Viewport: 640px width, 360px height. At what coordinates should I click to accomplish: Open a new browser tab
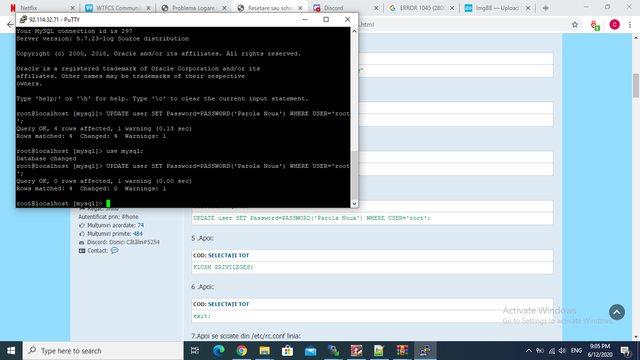(x=545, y=8)
